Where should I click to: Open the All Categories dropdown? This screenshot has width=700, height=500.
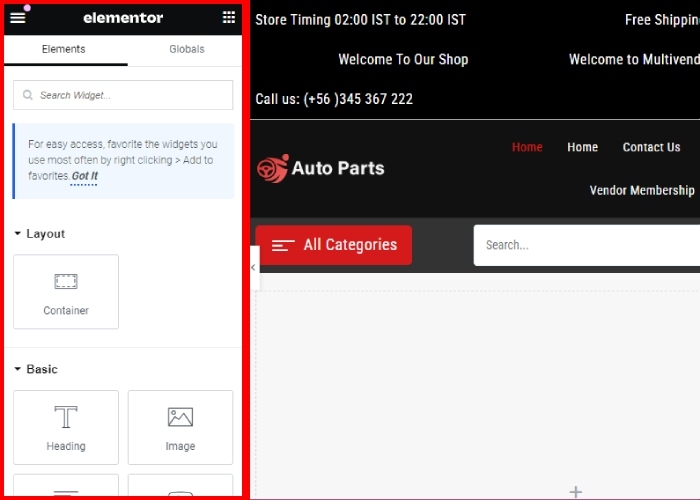[x=334, y=245]
